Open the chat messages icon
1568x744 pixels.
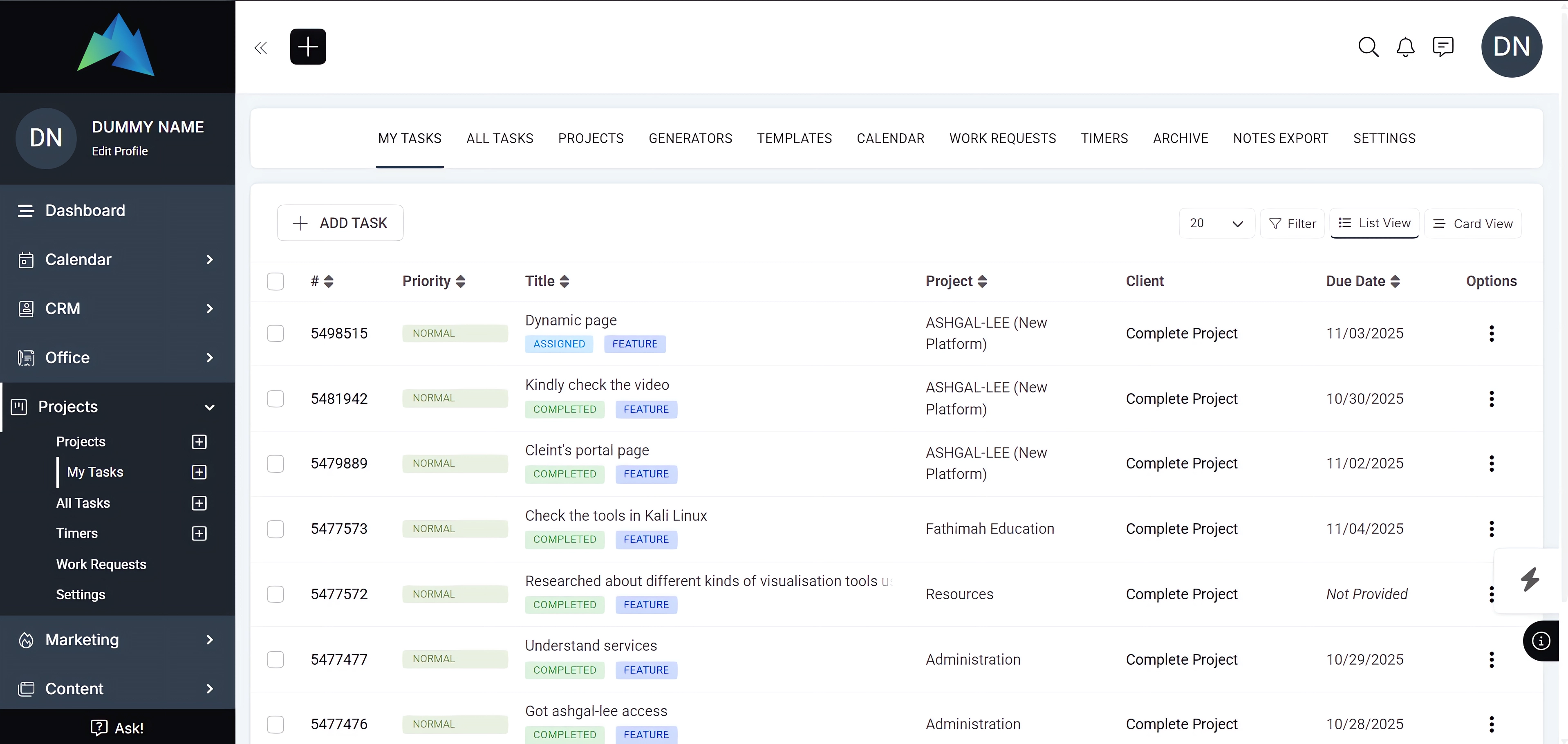[1443, 47]
